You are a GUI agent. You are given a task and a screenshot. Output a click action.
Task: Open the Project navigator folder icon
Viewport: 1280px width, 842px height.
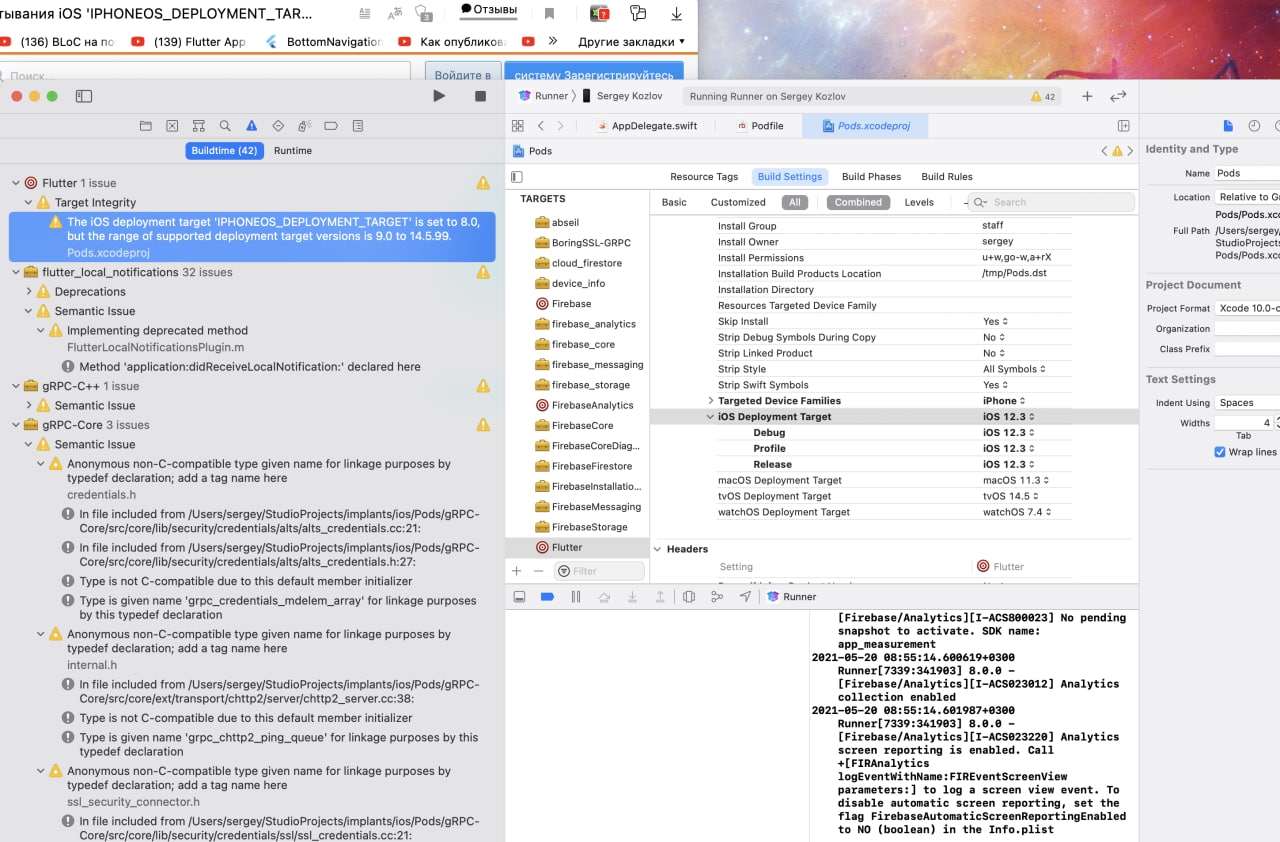coord(146,126)
